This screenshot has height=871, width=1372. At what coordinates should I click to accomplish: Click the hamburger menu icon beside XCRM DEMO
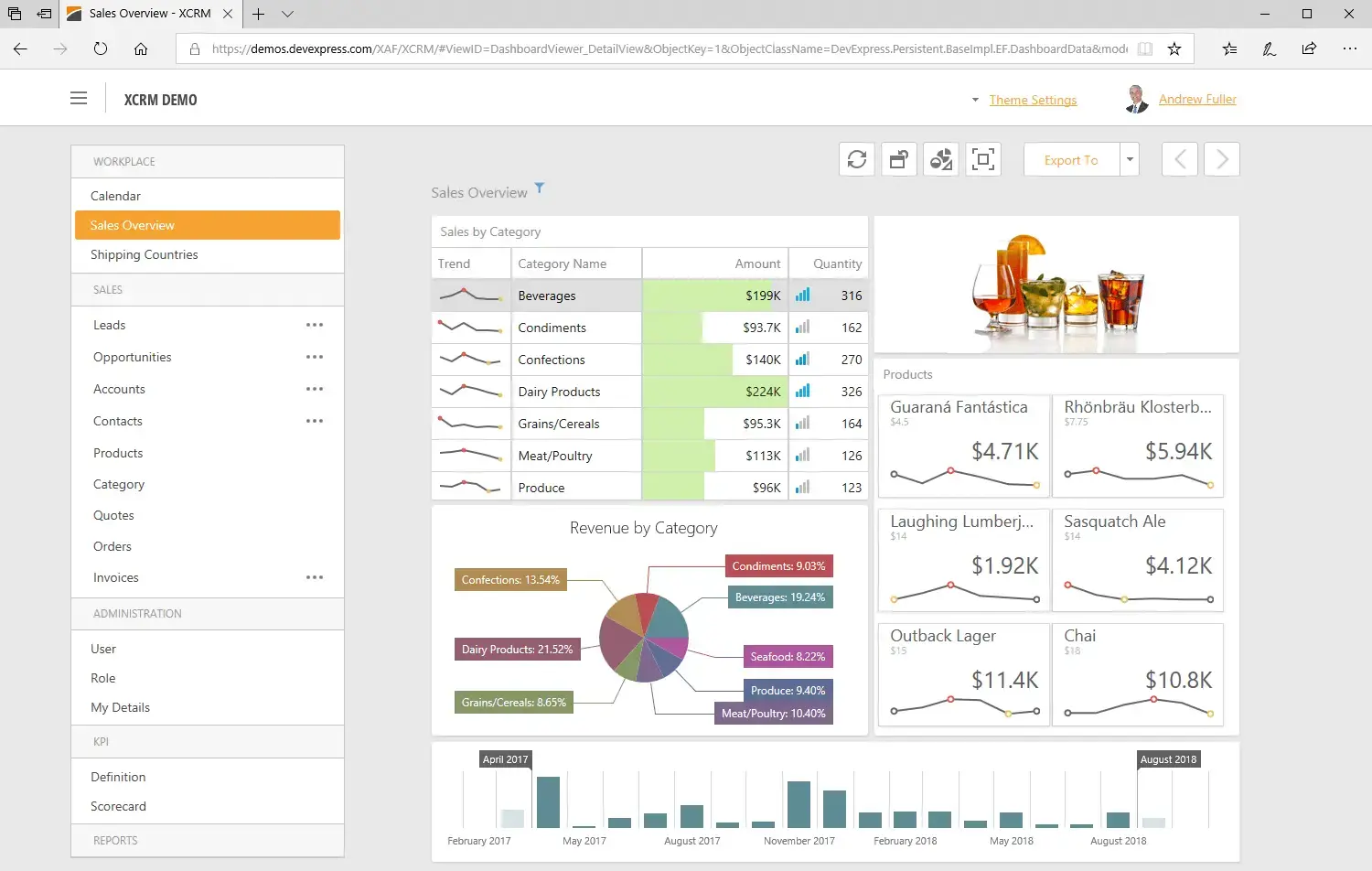tap(79, 98)
